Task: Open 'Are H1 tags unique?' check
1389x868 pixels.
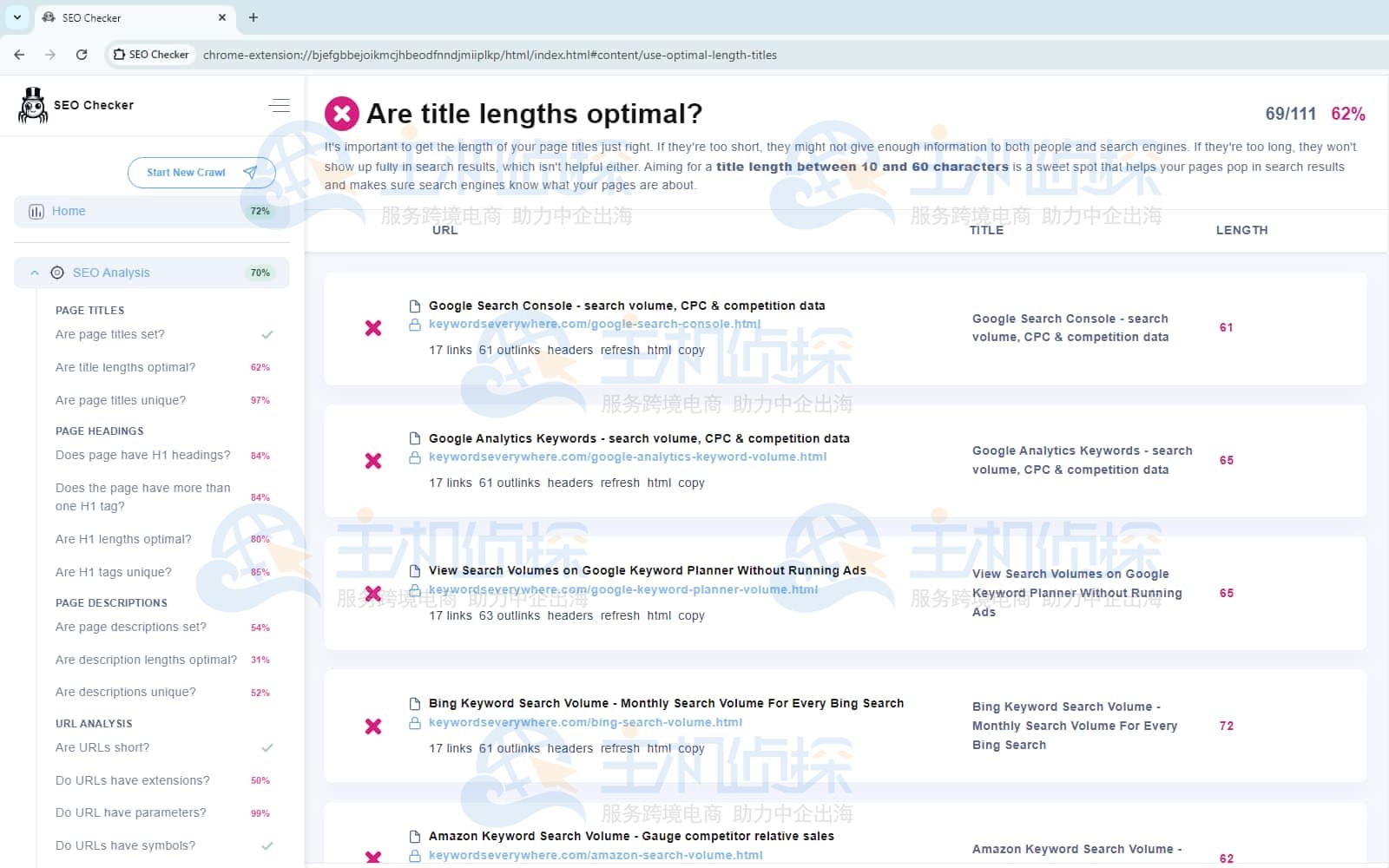Action: 114,572
